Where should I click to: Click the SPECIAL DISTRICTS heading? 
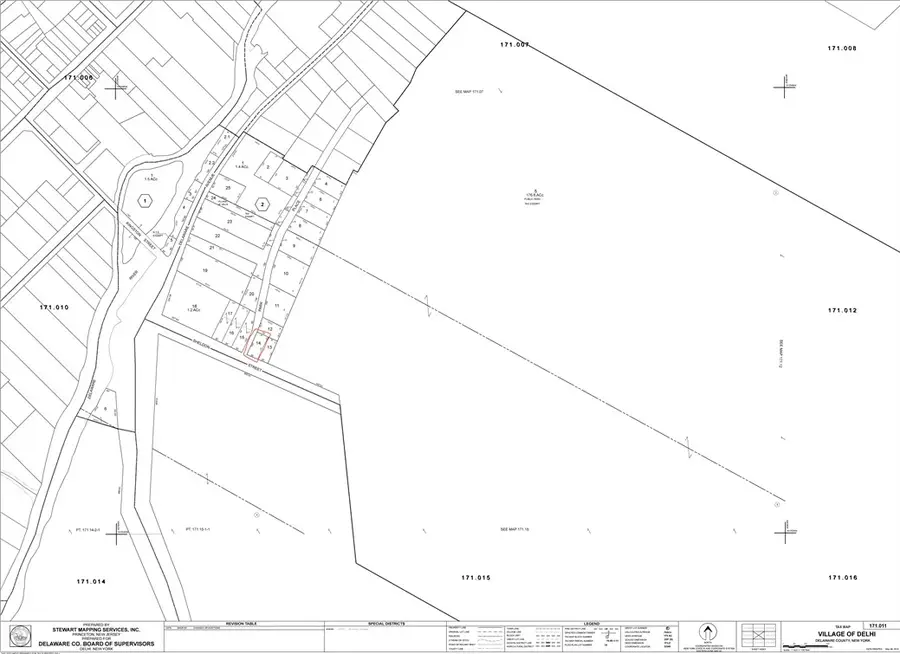click(x=386, y=624)
